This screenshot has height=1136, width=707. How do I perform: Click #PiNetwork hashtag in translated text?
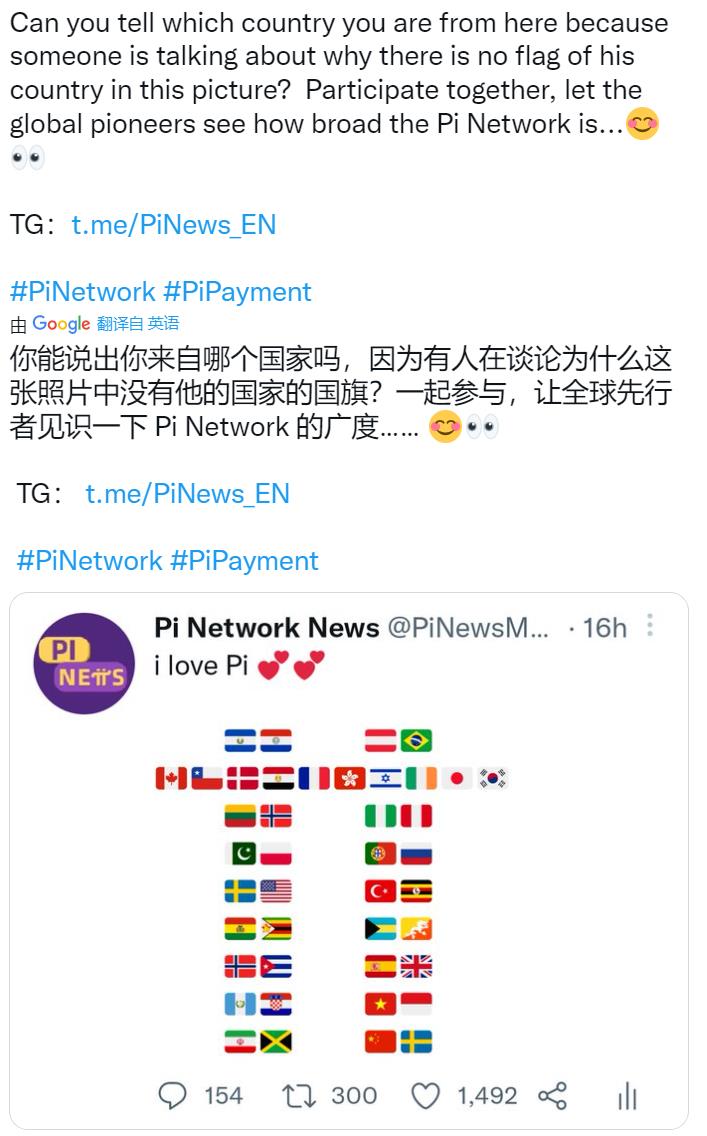89,561
